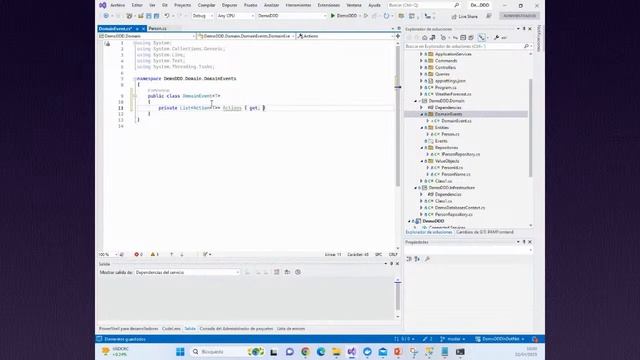Click the red error count icon below the editor
The width and height of the screenshot is (640, 360).
tap(138, 254)
